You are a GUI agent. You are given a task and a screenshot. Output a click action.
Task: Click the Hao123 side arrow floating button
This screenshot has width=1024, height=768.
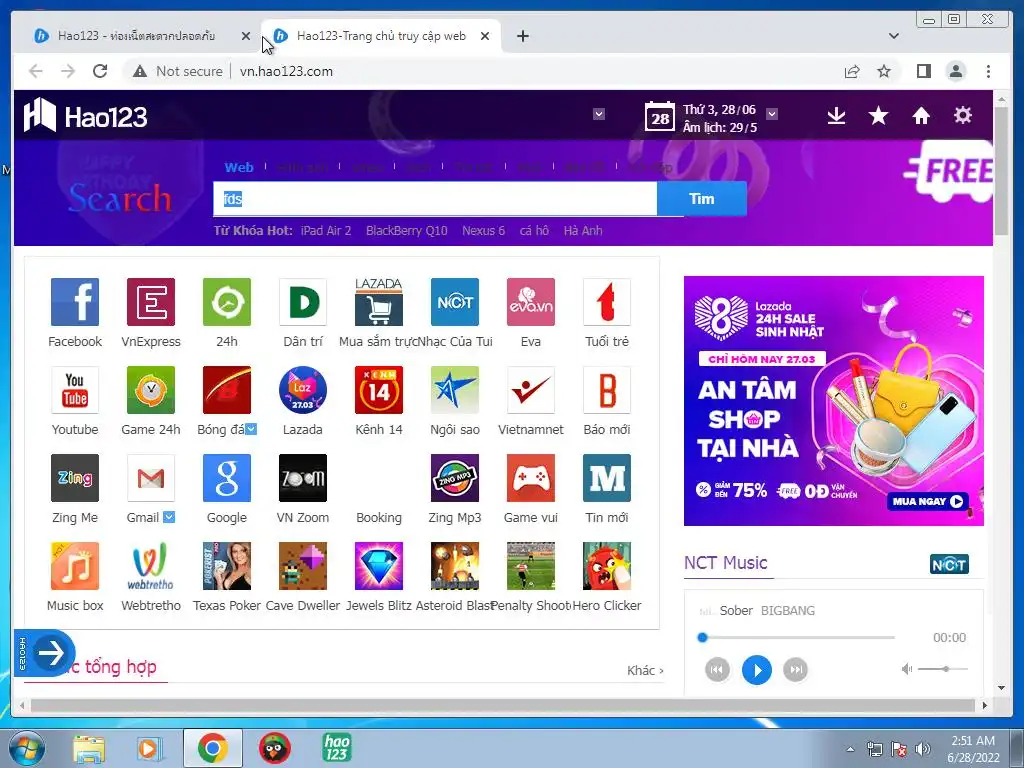44,653
